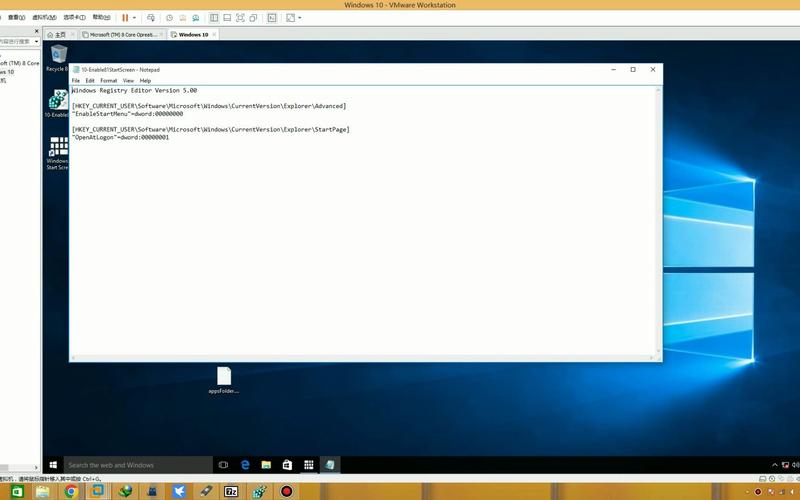Select the Recycle Bin desktop icon
800x500 pixels.
tap(57, 58)
